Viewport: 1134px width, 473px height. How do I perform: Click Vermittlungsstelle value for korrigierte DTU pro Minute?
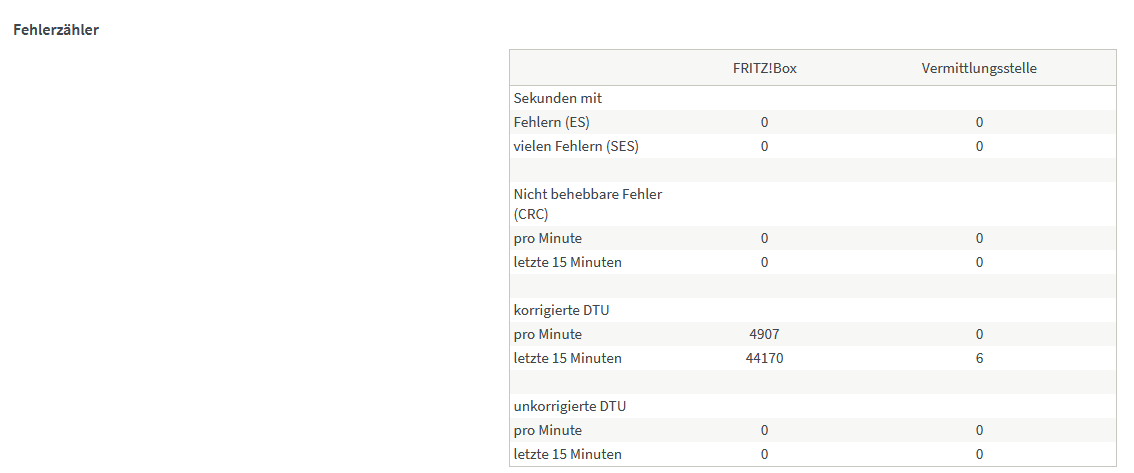[979, 334]
